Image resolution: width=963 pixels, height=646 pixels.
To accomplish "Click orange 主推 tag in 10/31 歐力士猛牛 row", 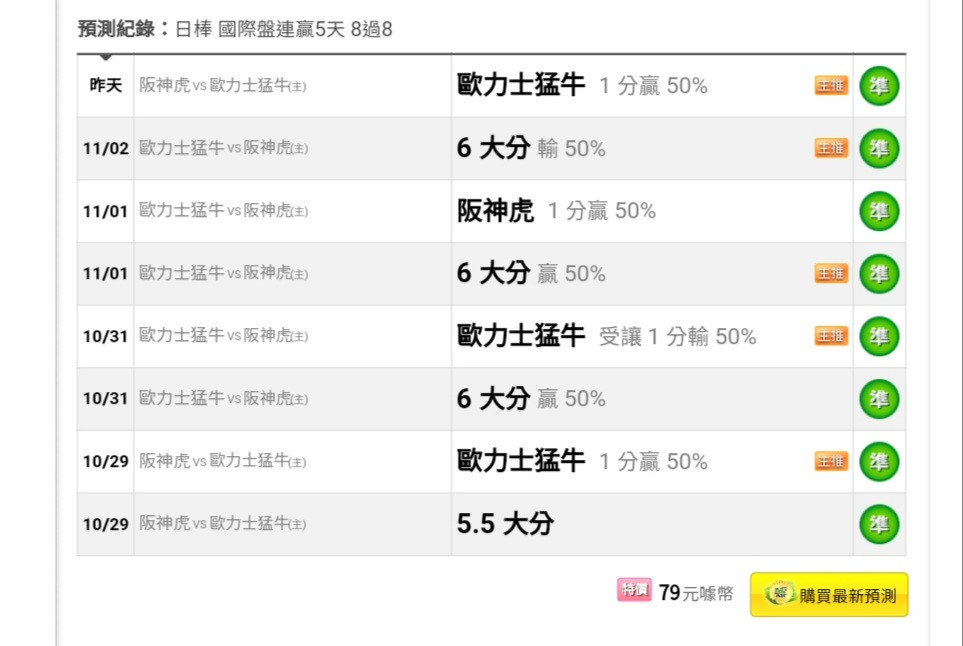I will [831, 336].
